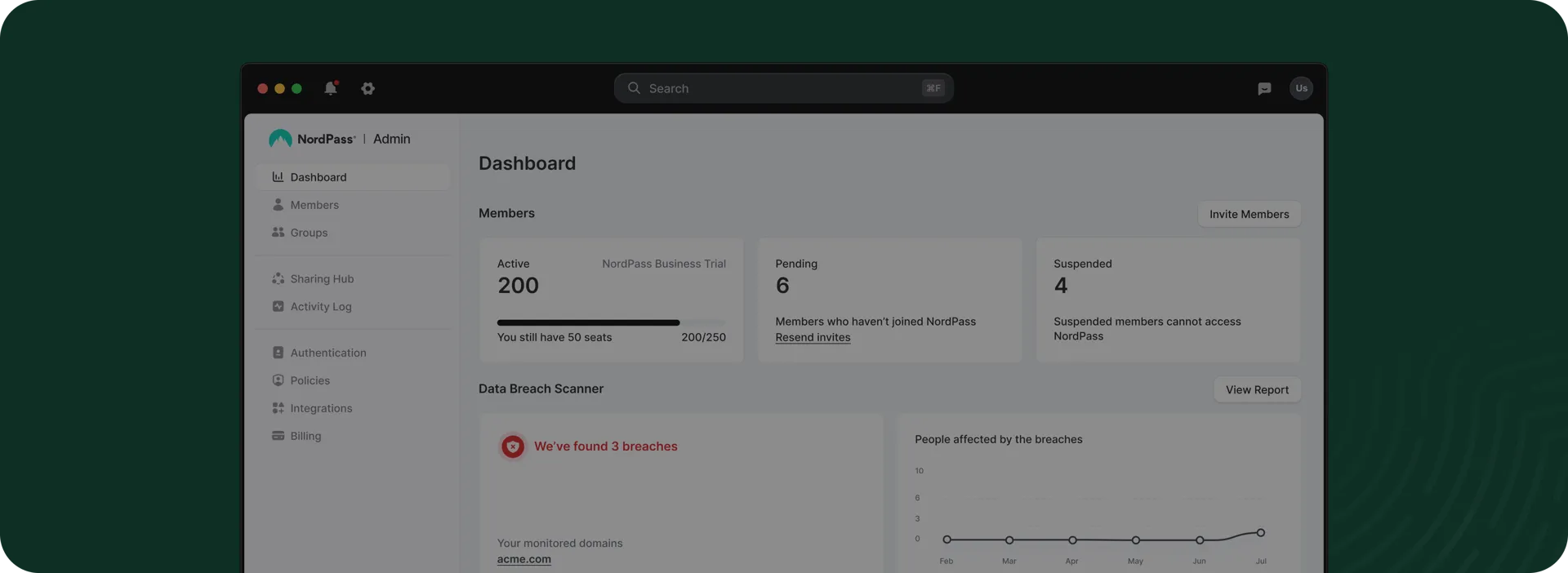Select the May data point on chart
This screenshot has height=573, width=1568.
click(x=1136, y=540)
